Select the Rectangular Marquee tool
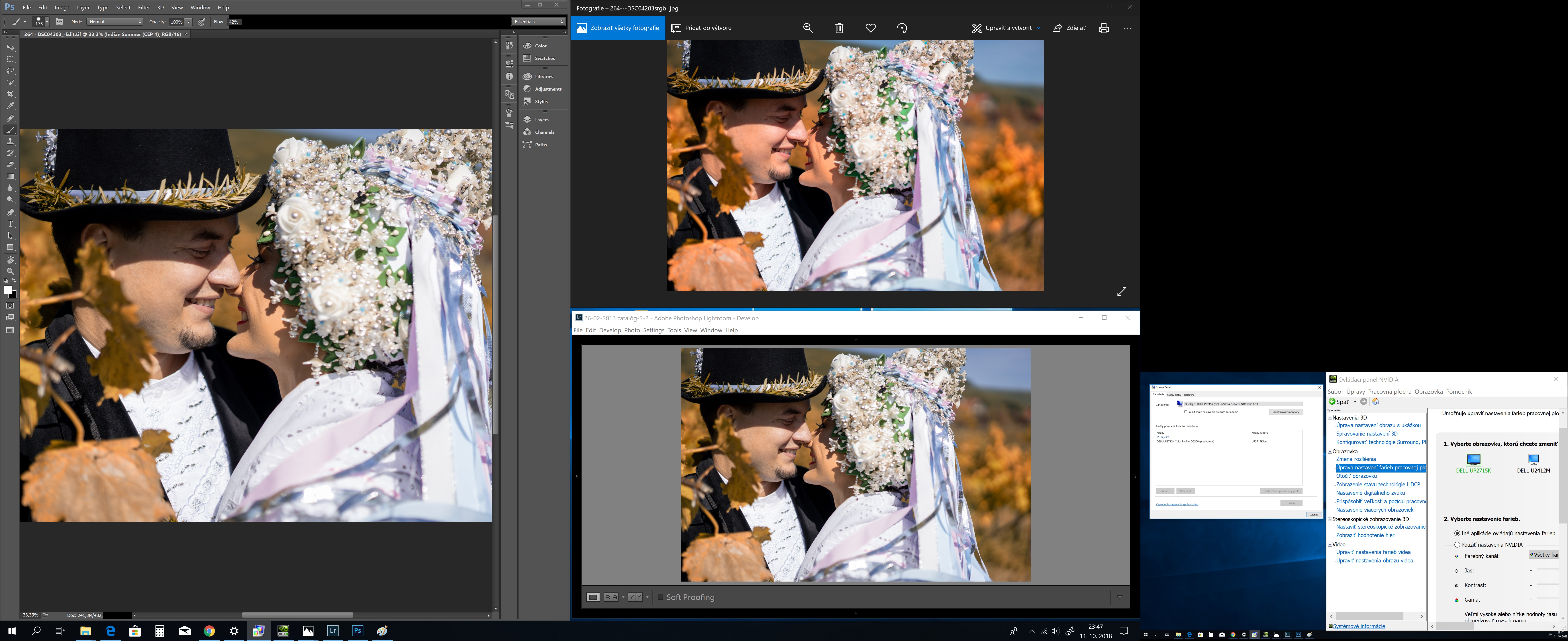This screenshot has width=1568, height=641. pyautogui.click(x=10, y=59)
